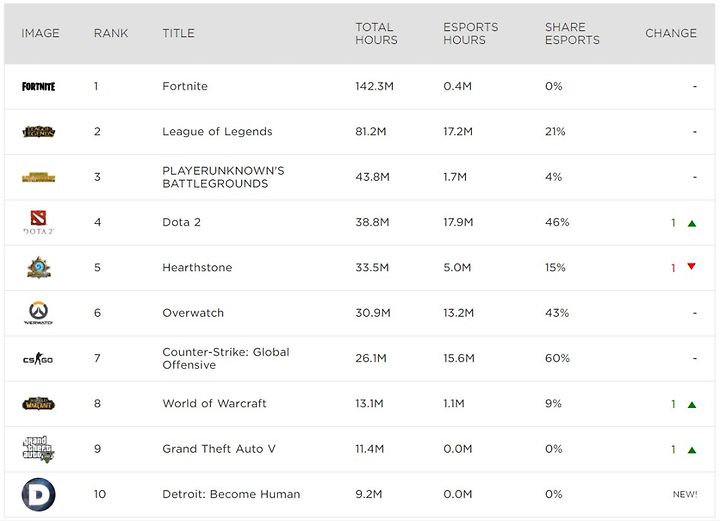Open the Dota 2 title
Screen dimensions: 720x521
click(x=181, y=222)
